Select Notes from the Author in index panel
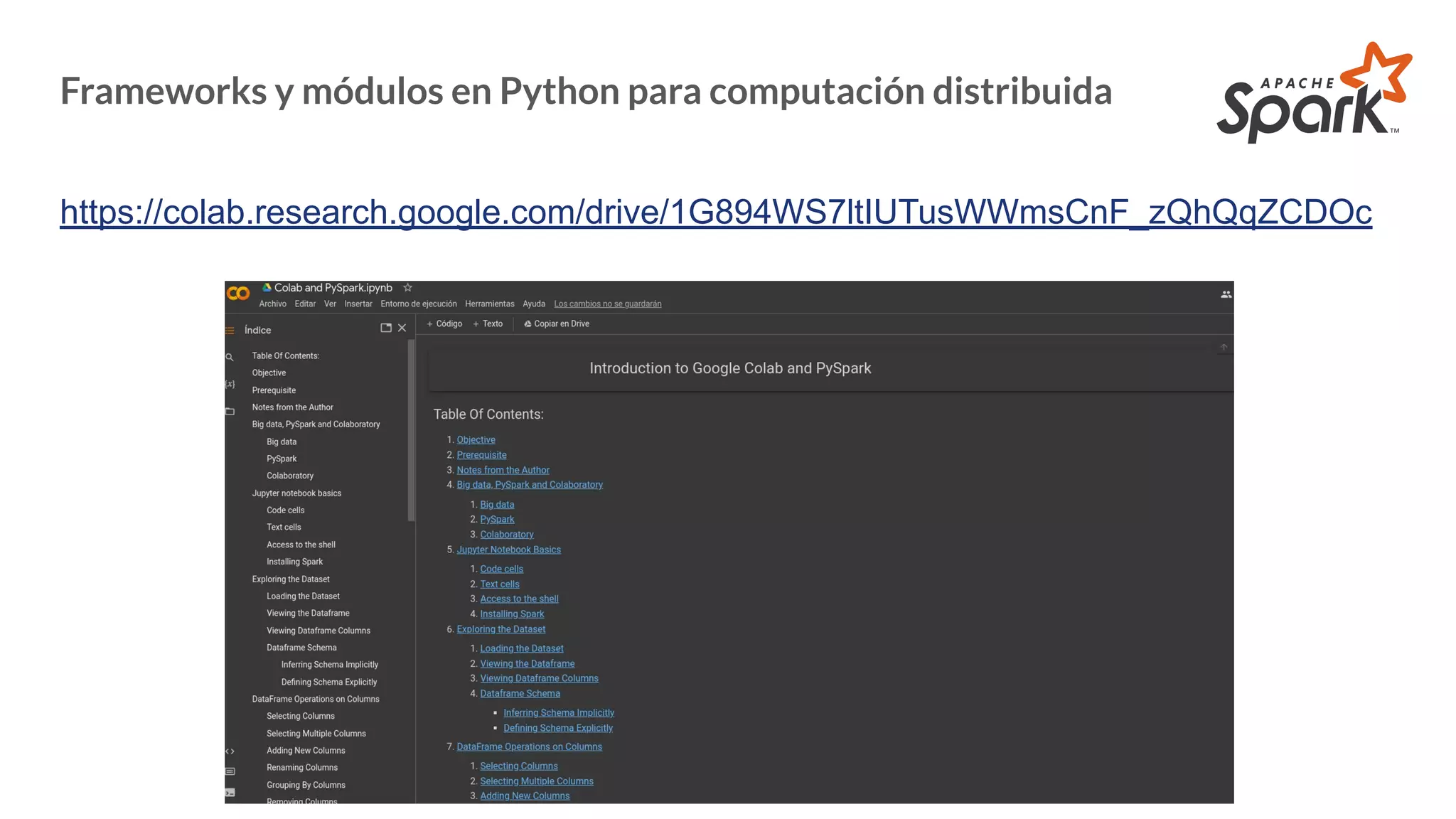The height and width of the screenshot is (819, 1456). click(292, 407)
